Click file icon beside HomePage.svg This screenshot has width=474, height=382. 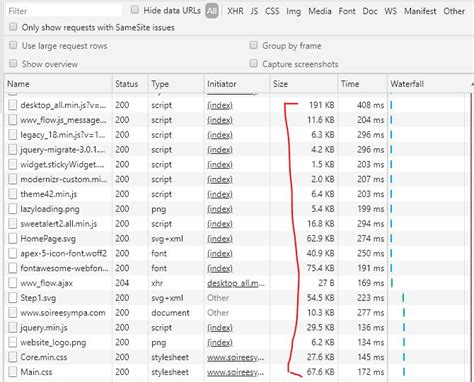pos(13,238)
